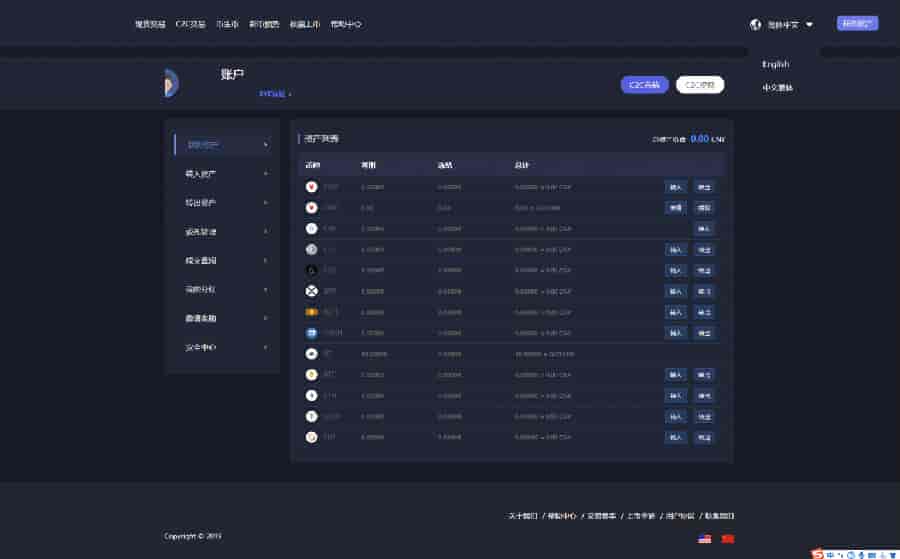The image size is (900, 559).
Task: Open 帮助中心 in the top navigation bar
Action: 345,24
